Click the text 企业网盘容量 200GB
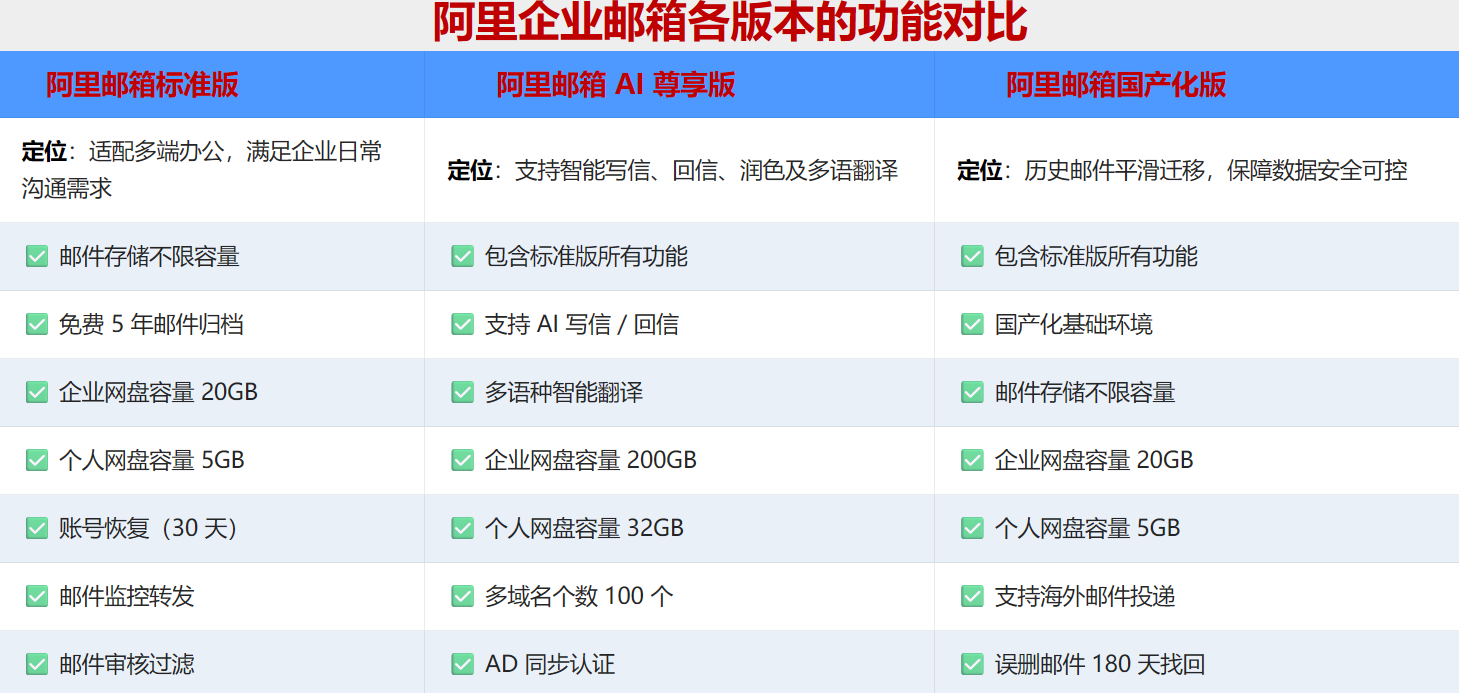The height and width of the screenshot is (693, 1459). [x=591, y=460]
